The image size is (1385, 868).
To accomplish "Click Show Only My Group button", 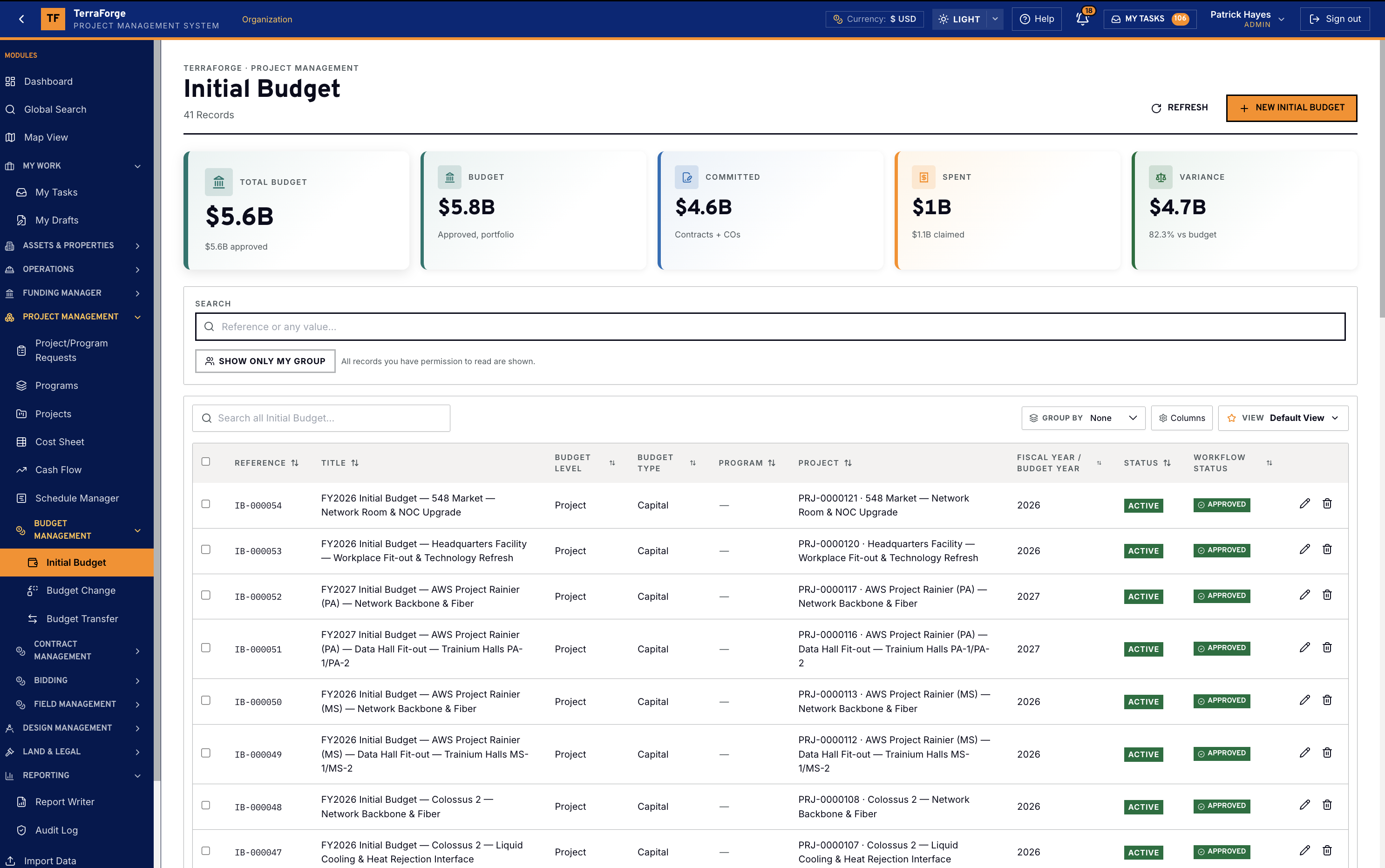I will 265,361.
